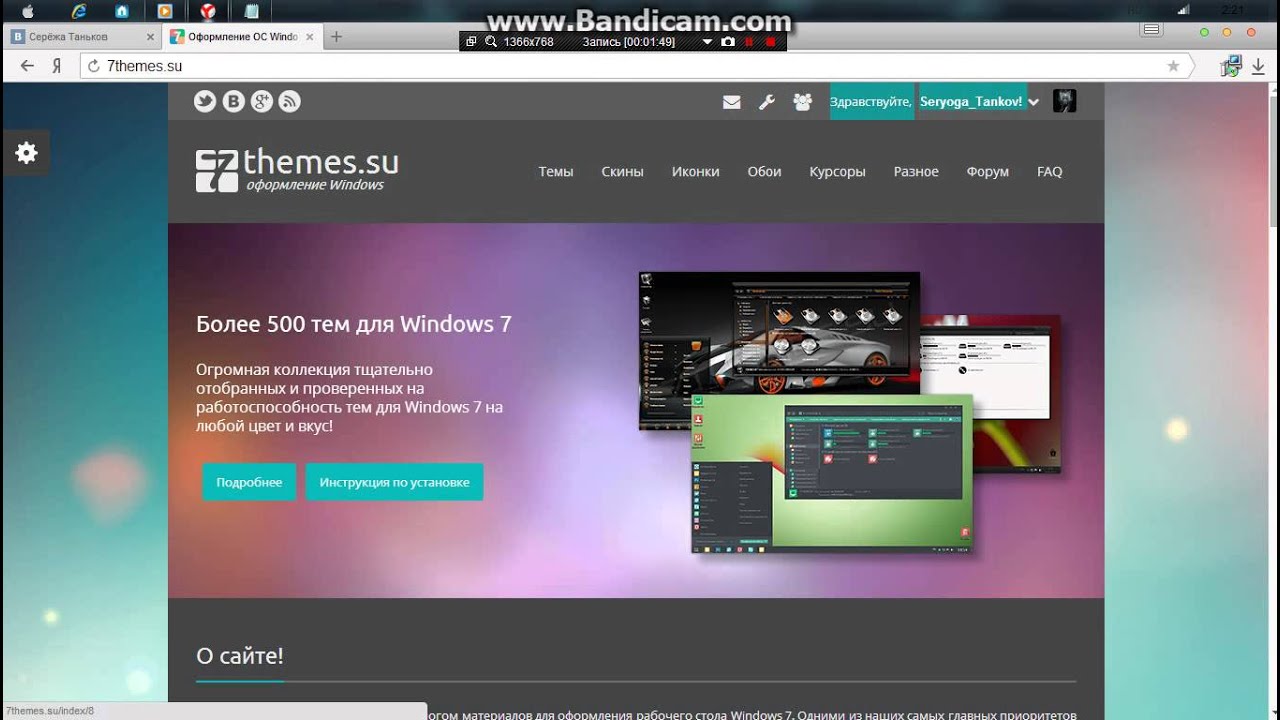The height and width of the screenshot is (720, 1280).
Task: Open the VK social icon
Action: pyautogui.click(x=234, y=101)
